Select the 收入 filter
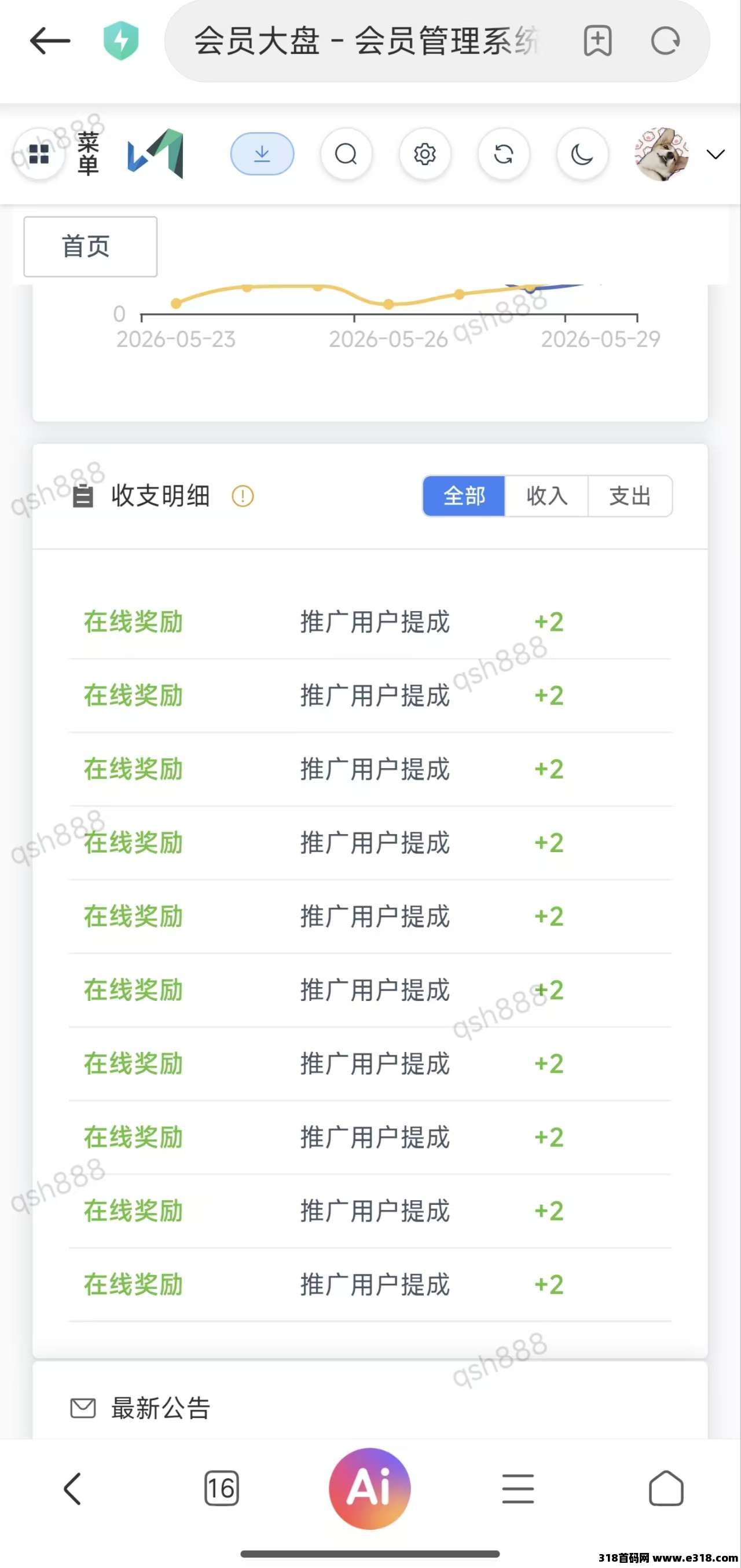741x1568 pixels. (546, 496)
